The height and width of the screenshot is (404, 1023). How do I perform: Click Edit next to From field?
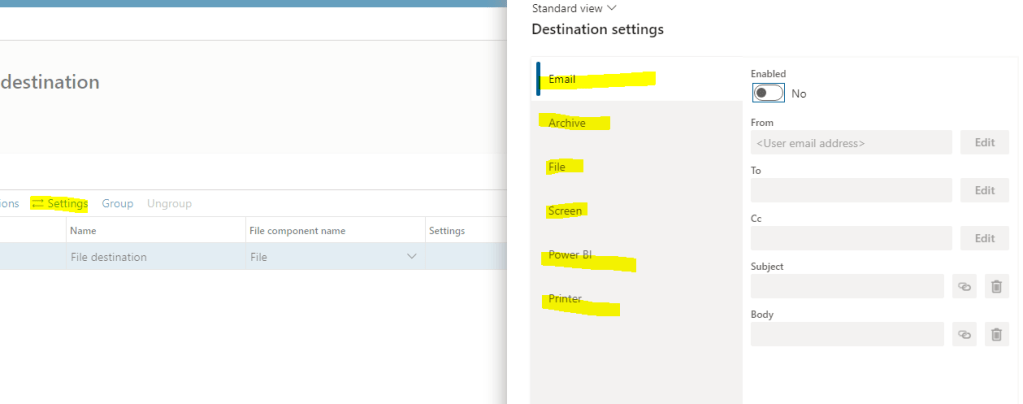coord(984,142)
